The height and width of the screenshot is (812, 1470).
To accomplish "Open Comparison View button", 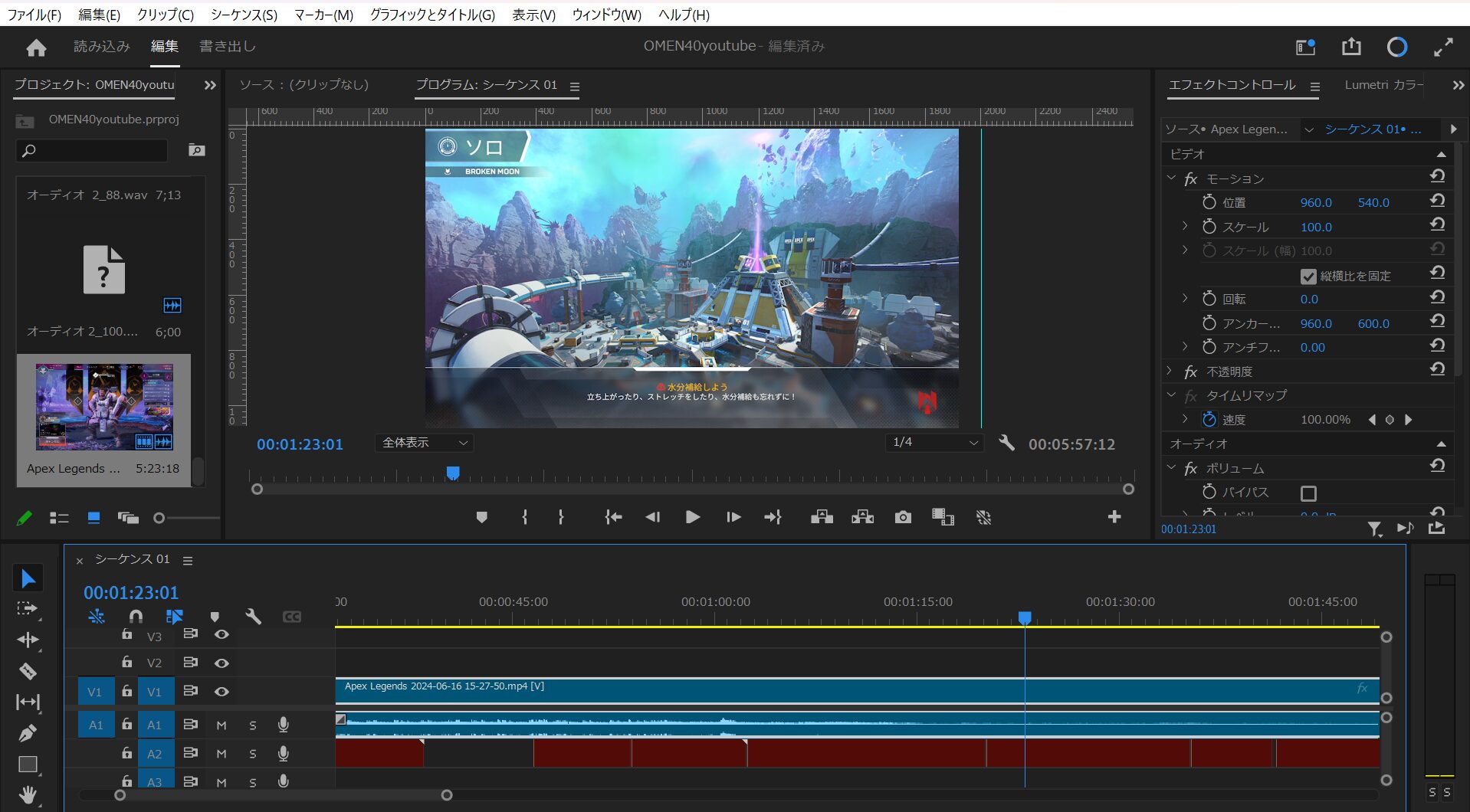I will pos(943,518).
